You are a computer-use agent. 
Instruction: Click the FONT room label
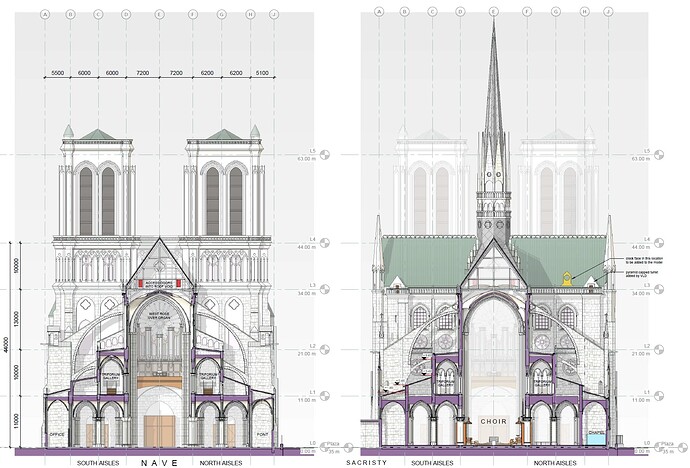262,434
